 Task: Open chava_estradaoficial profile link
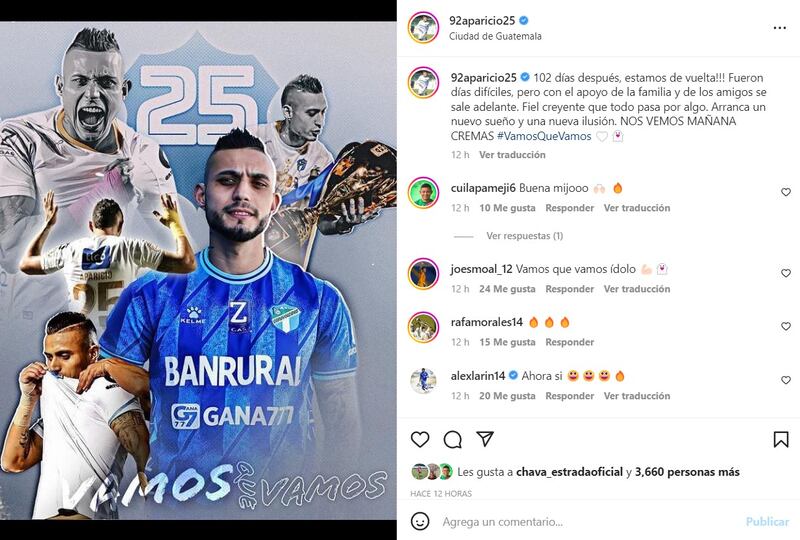pos(569,472)
